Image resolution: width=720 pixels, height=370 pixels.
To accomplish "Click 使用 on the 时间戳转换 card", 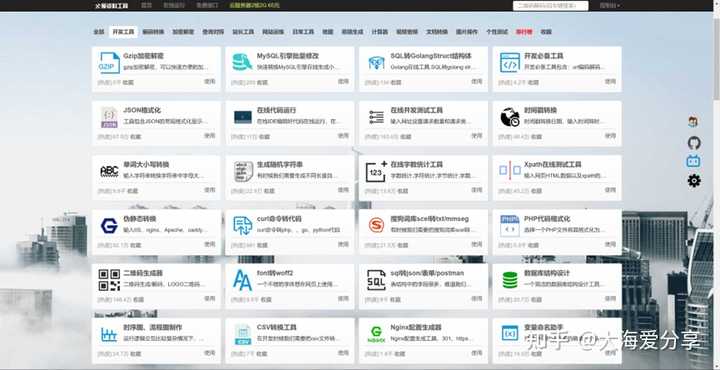I will click(610, 136).
